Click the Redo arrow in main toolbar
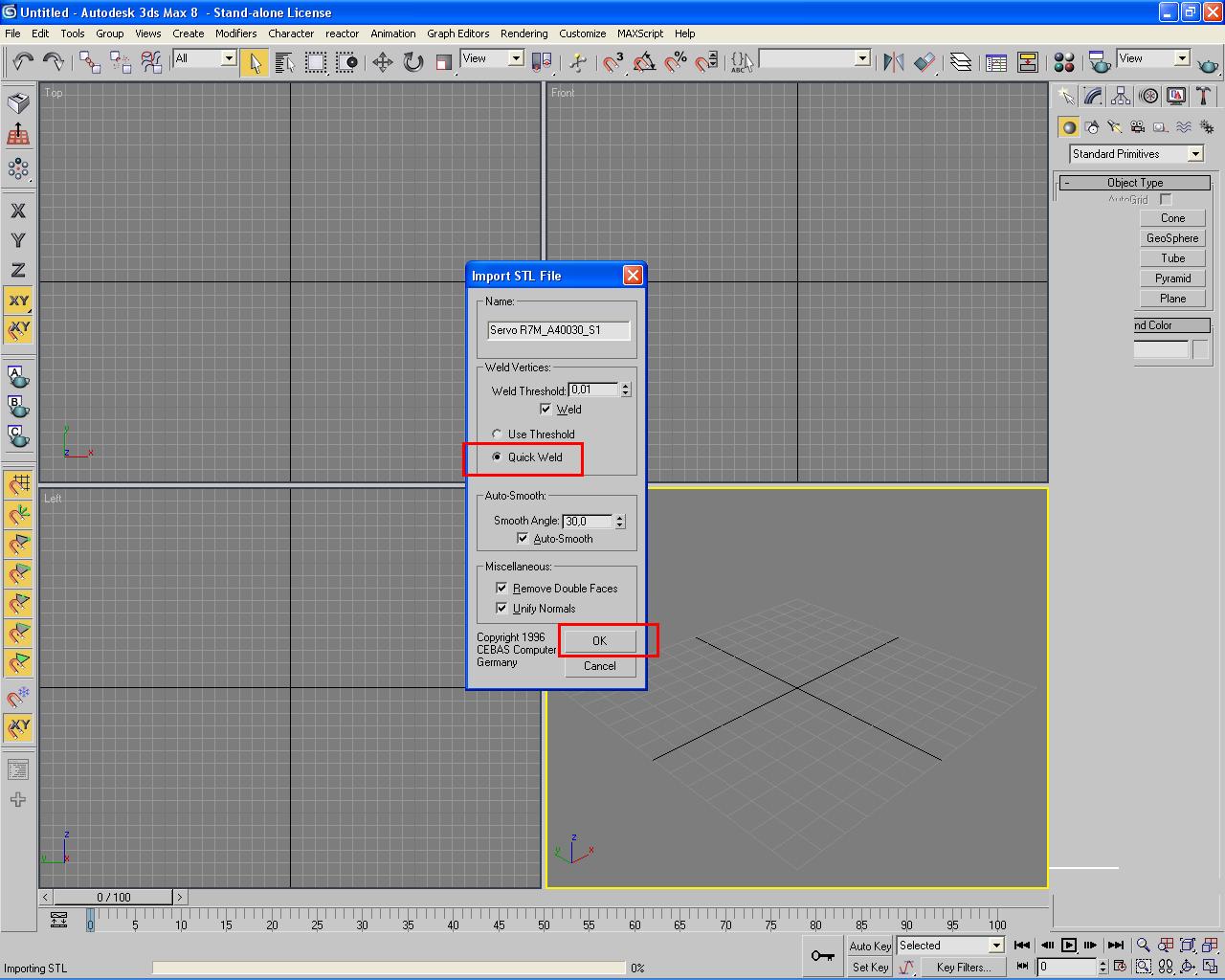Viewport: 1225px width, 980px height. click(x=54, y=62)
